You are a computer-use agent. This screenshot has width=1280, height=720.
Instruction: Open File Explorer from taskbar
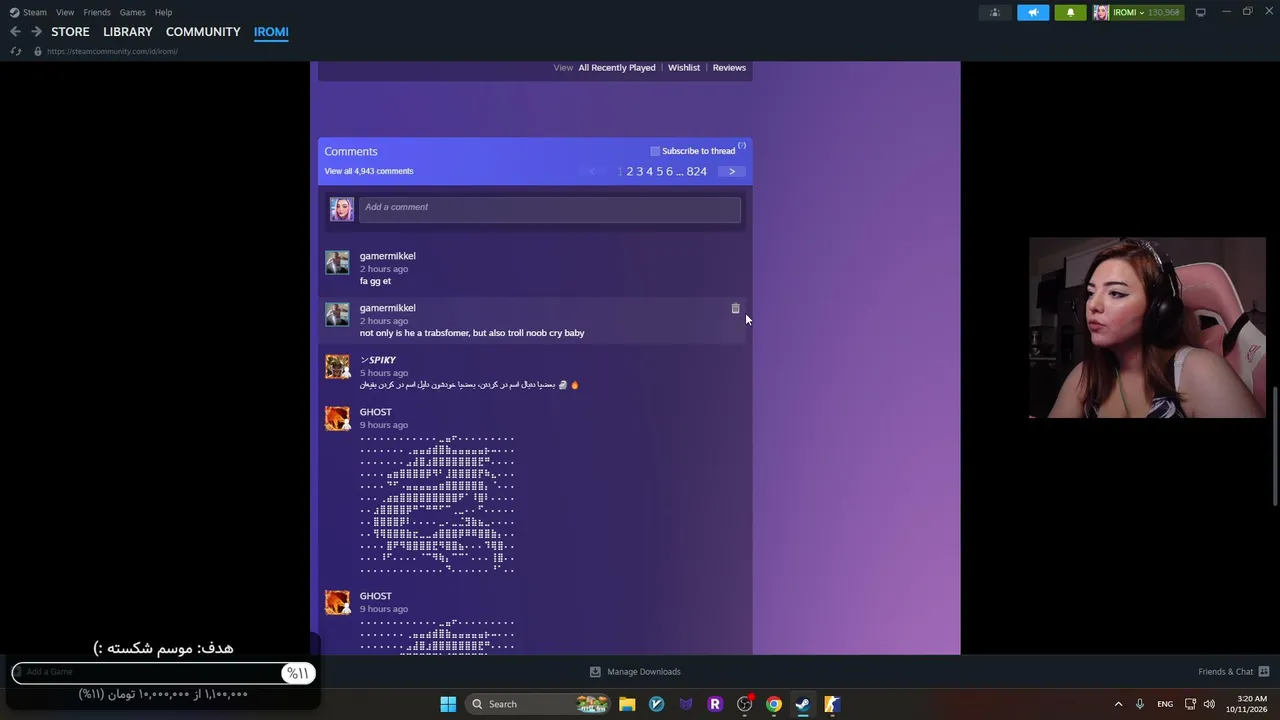click(627, 704)
